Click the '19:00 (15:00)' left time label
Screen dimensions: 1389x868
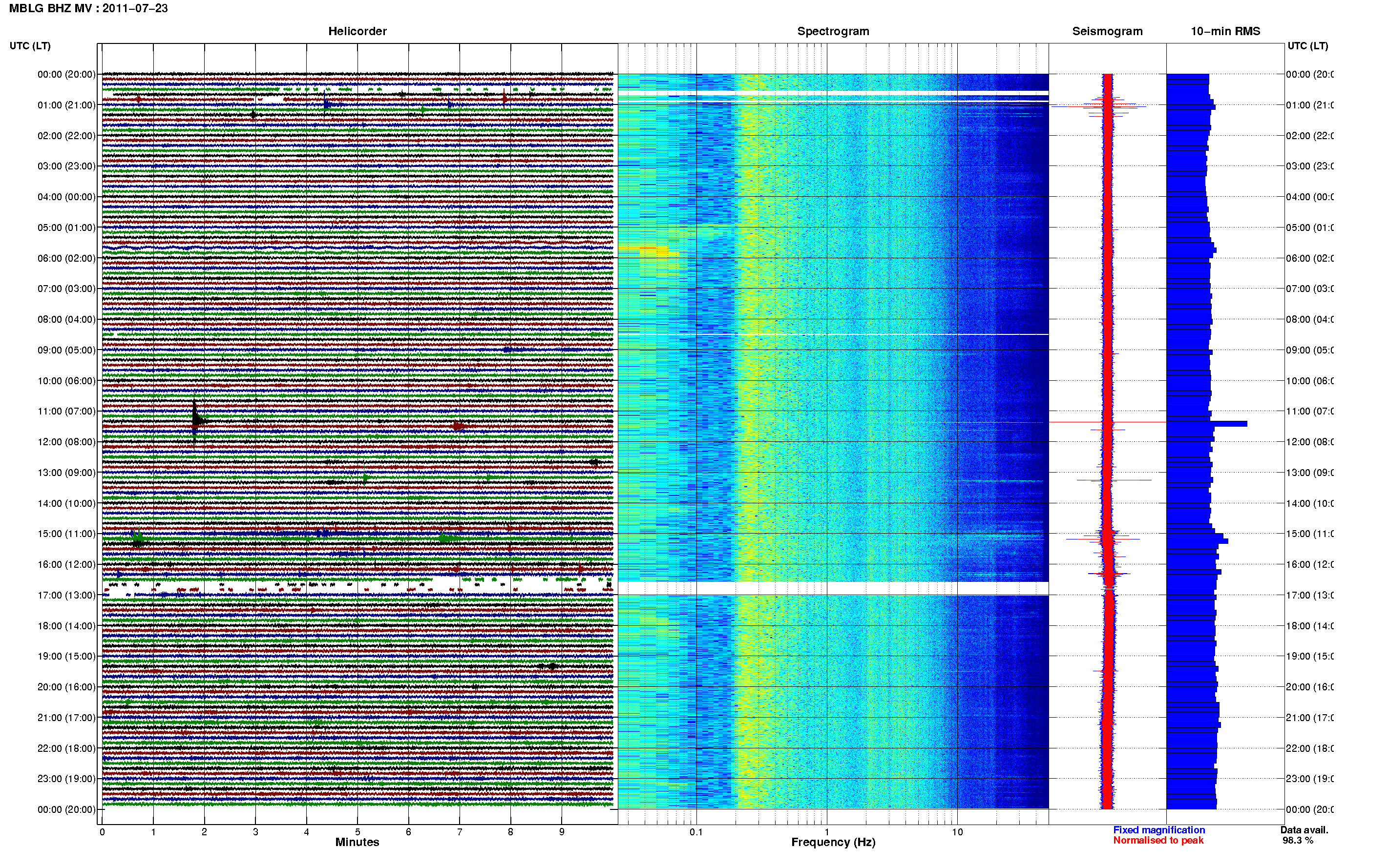tap(66, 656)
